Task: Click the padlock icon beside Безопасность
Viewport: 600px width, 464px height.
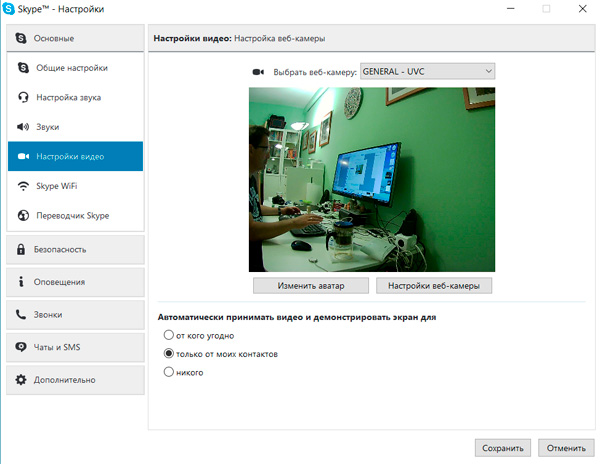Action: click(21, 249)
